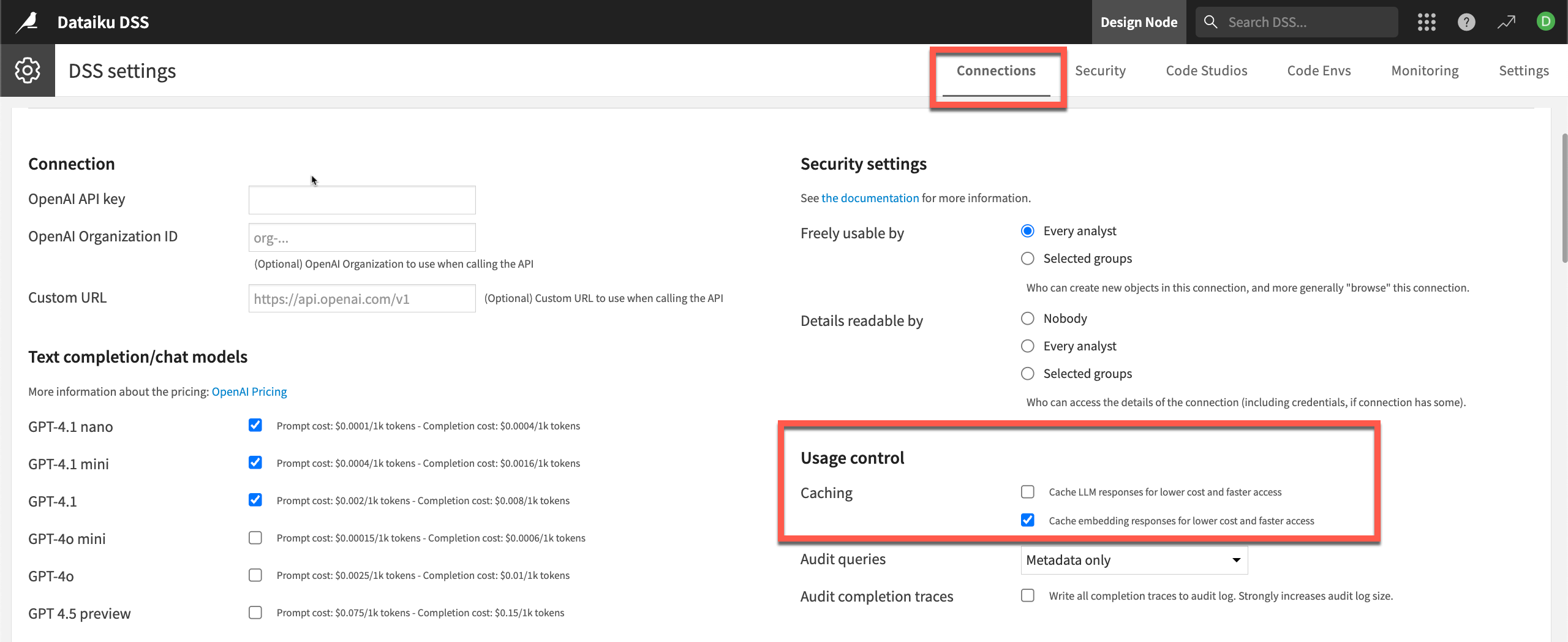Click the help question mark icon
This screenshot has height=642, width=1568.
click(1467, 21)
